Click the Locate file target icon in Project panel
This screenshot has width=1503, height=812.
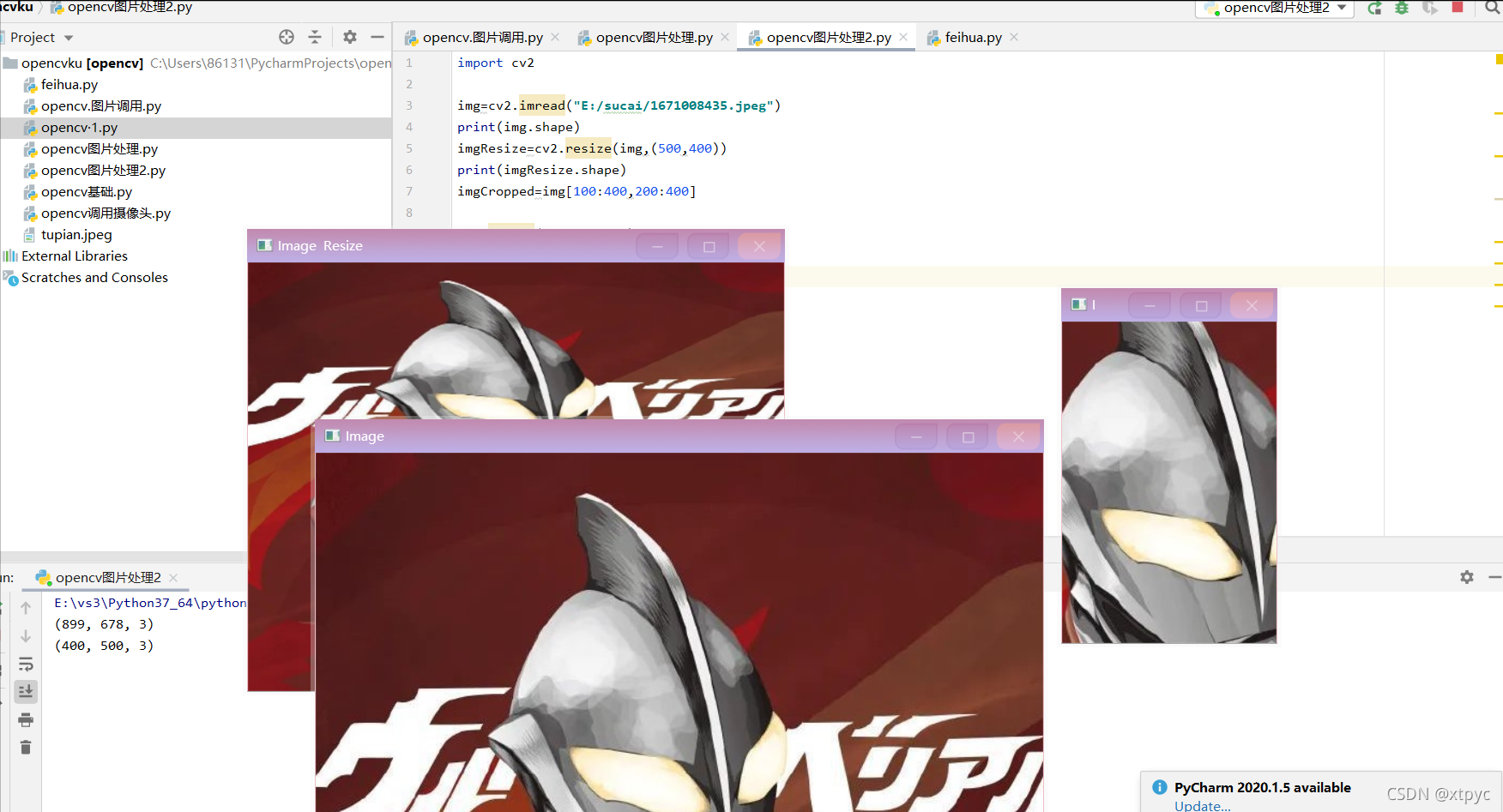(x=287, y=37)
